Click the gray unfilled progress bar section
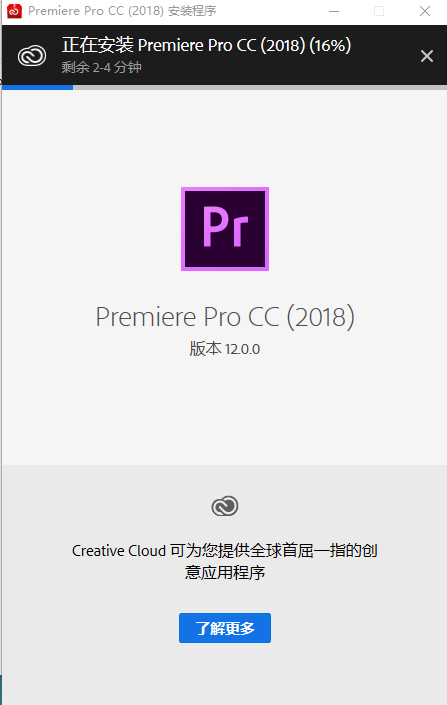 coord(259,87)
